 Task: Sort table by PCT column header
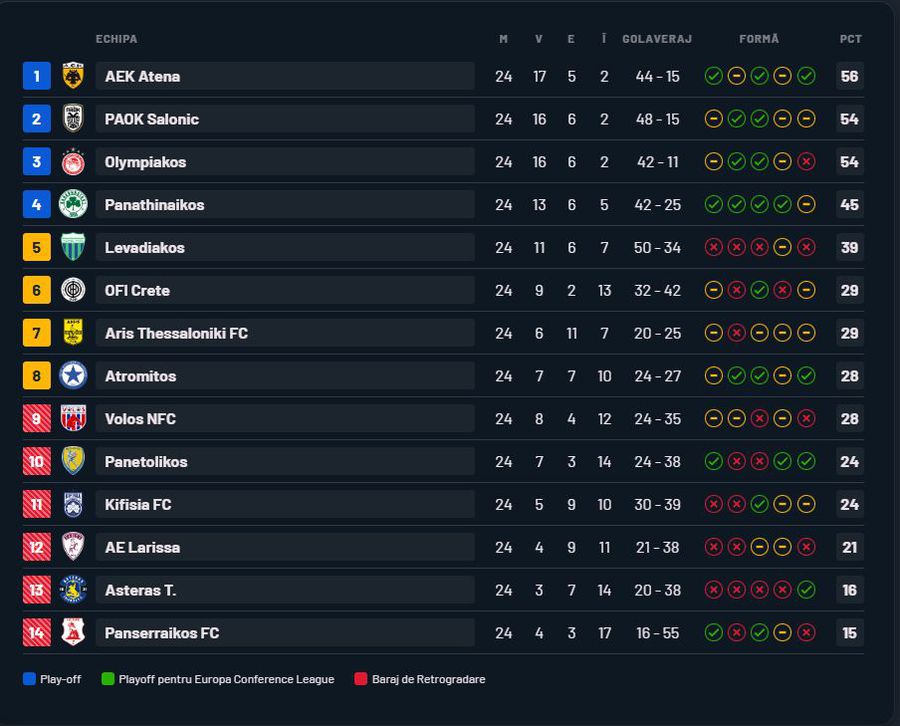[850, 39]
